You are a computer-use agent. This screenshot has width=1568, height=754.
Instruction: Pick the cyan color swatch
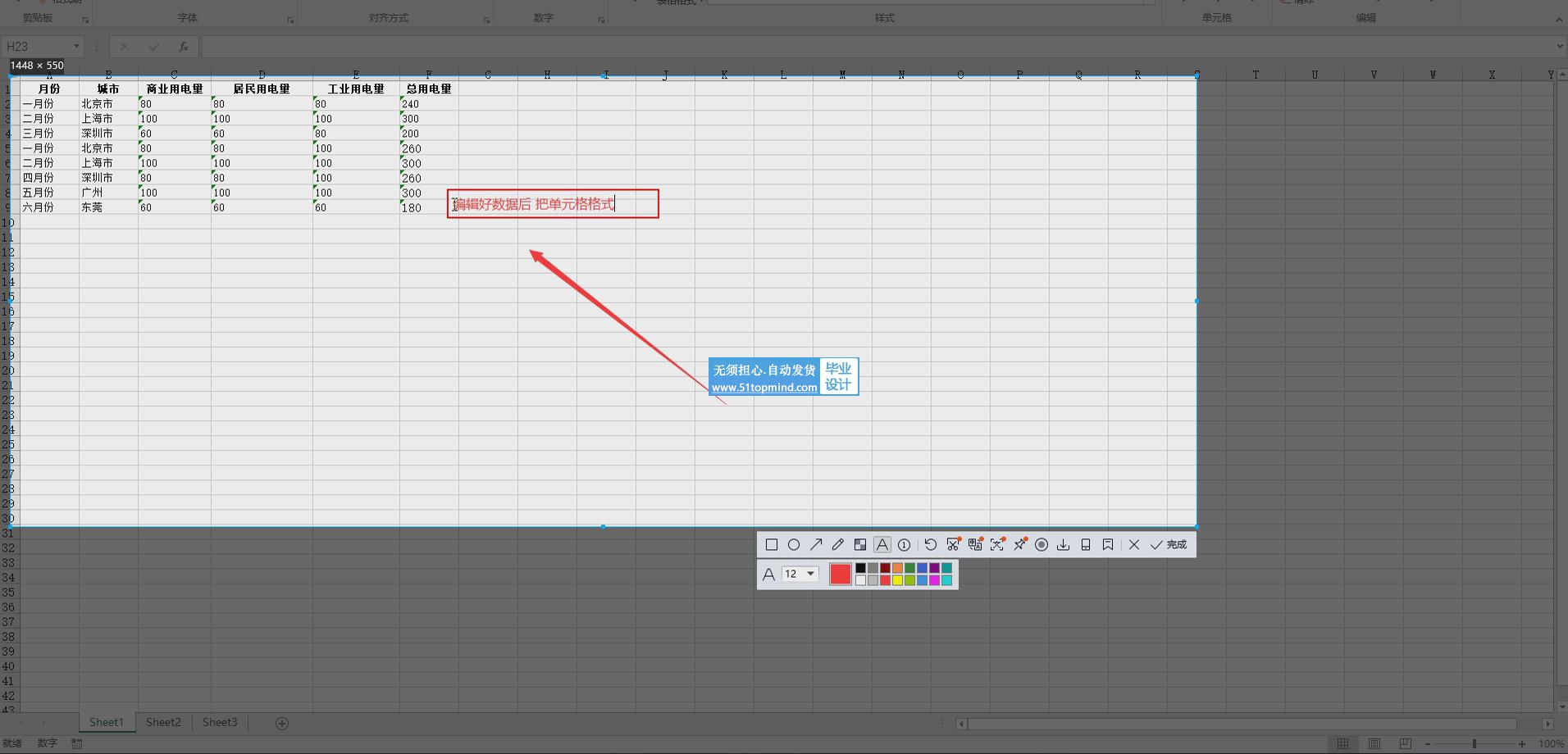point(946,580)
